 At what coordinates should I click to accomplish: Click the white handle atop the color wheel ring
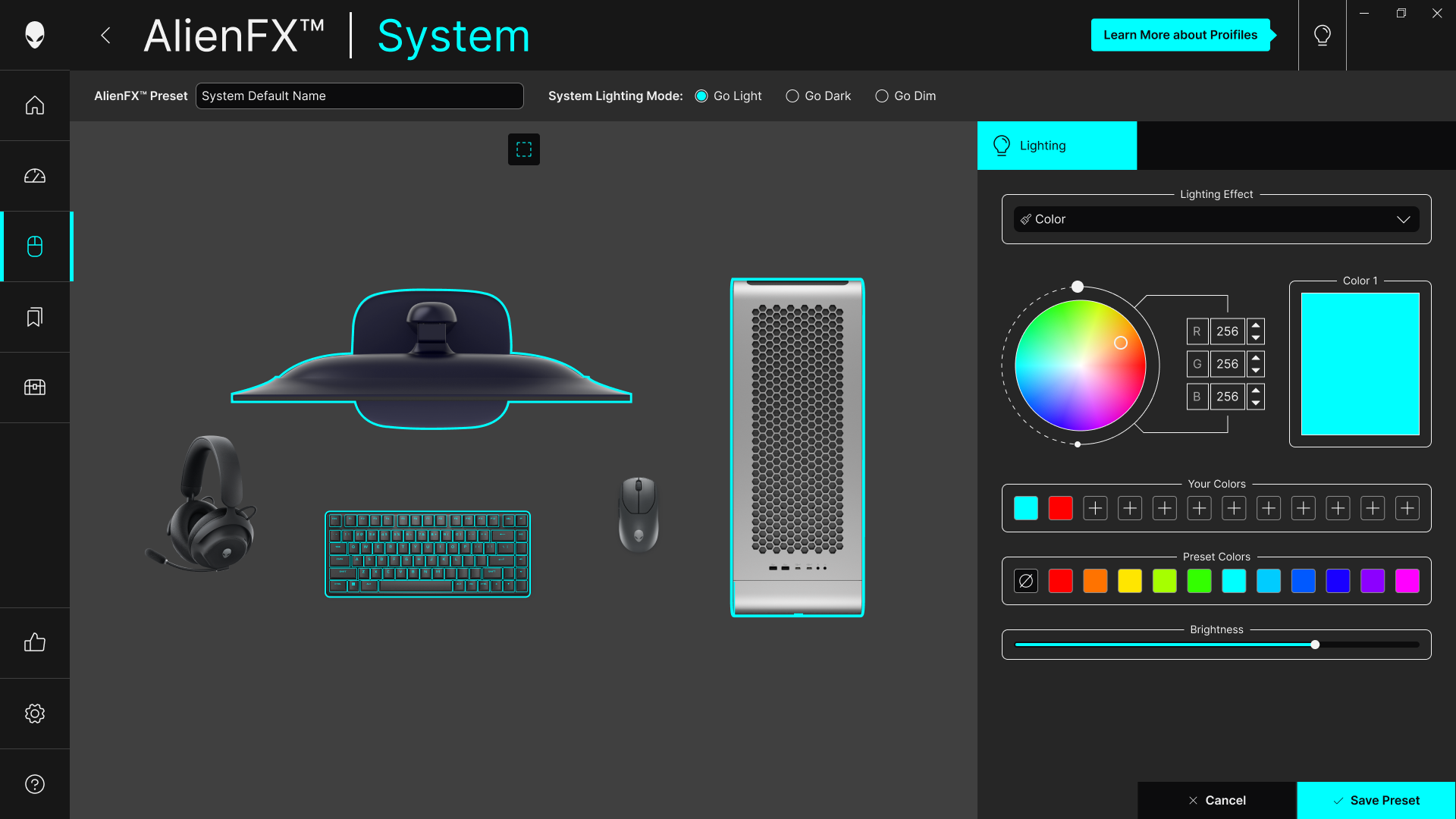[1078, 287]
